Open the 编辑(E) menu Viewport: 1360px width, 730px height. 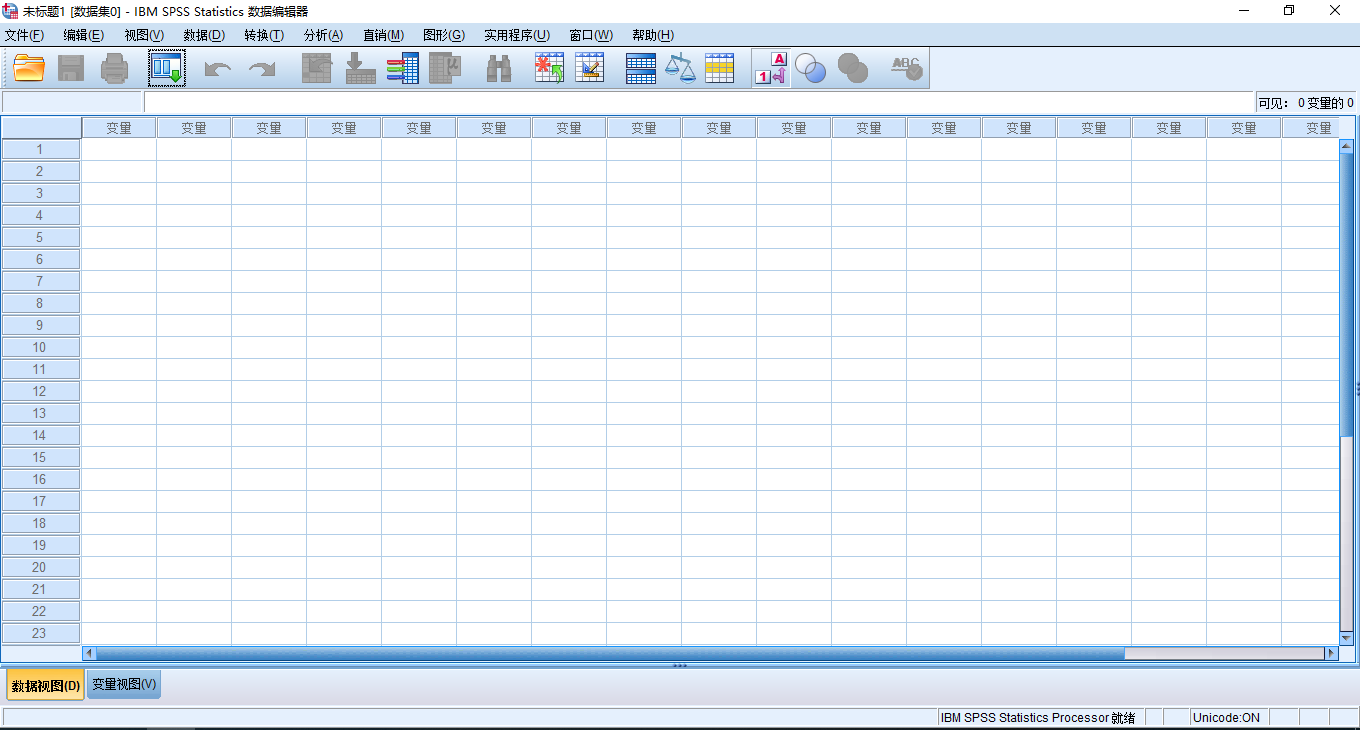point(84,35)
